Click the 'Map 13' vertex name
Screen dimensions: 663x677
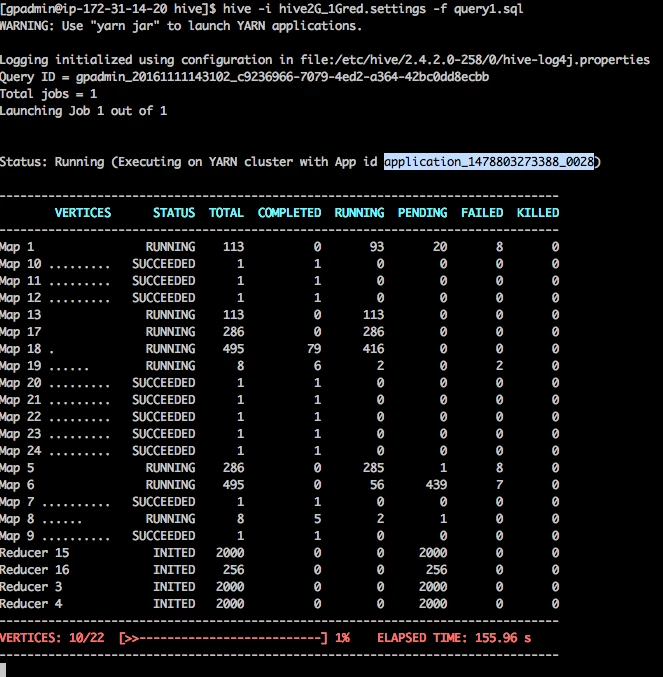coord(21,315)
